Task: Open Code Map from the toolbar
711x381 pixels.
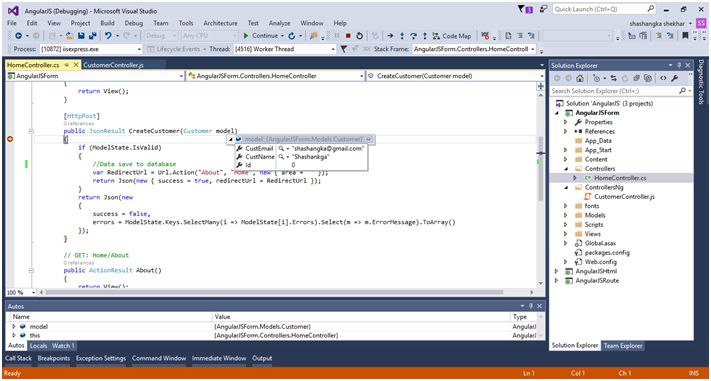Action: tap(452, 36)
